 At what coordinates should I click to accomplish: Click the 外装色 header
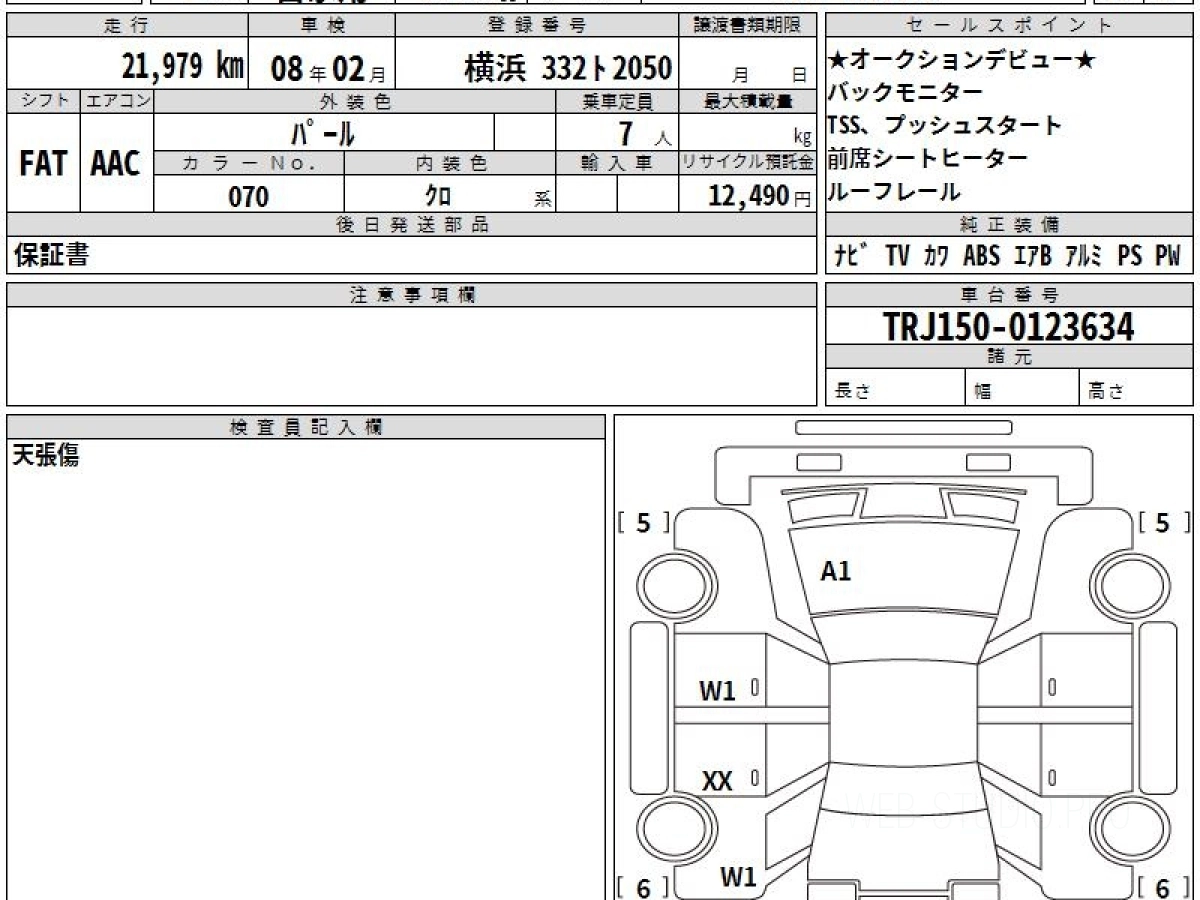[355, 101]
